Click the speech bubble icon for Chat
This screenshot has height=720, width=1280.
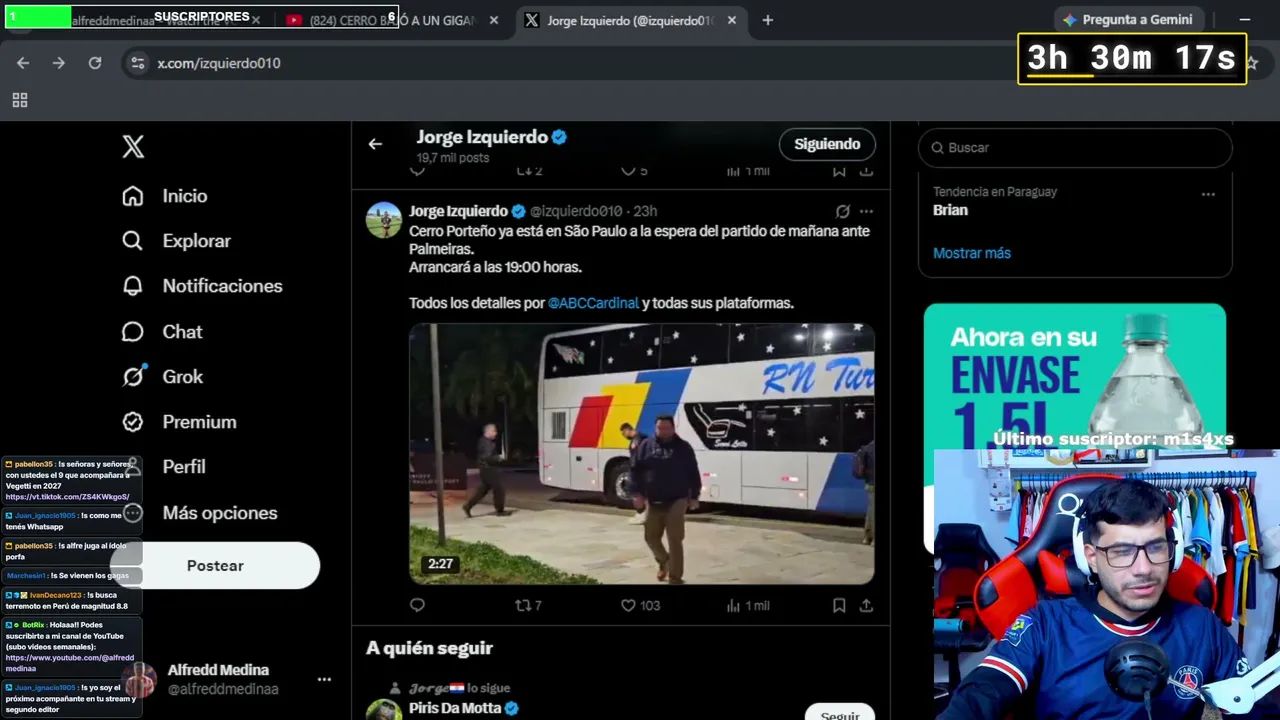(x=133, y=332)
